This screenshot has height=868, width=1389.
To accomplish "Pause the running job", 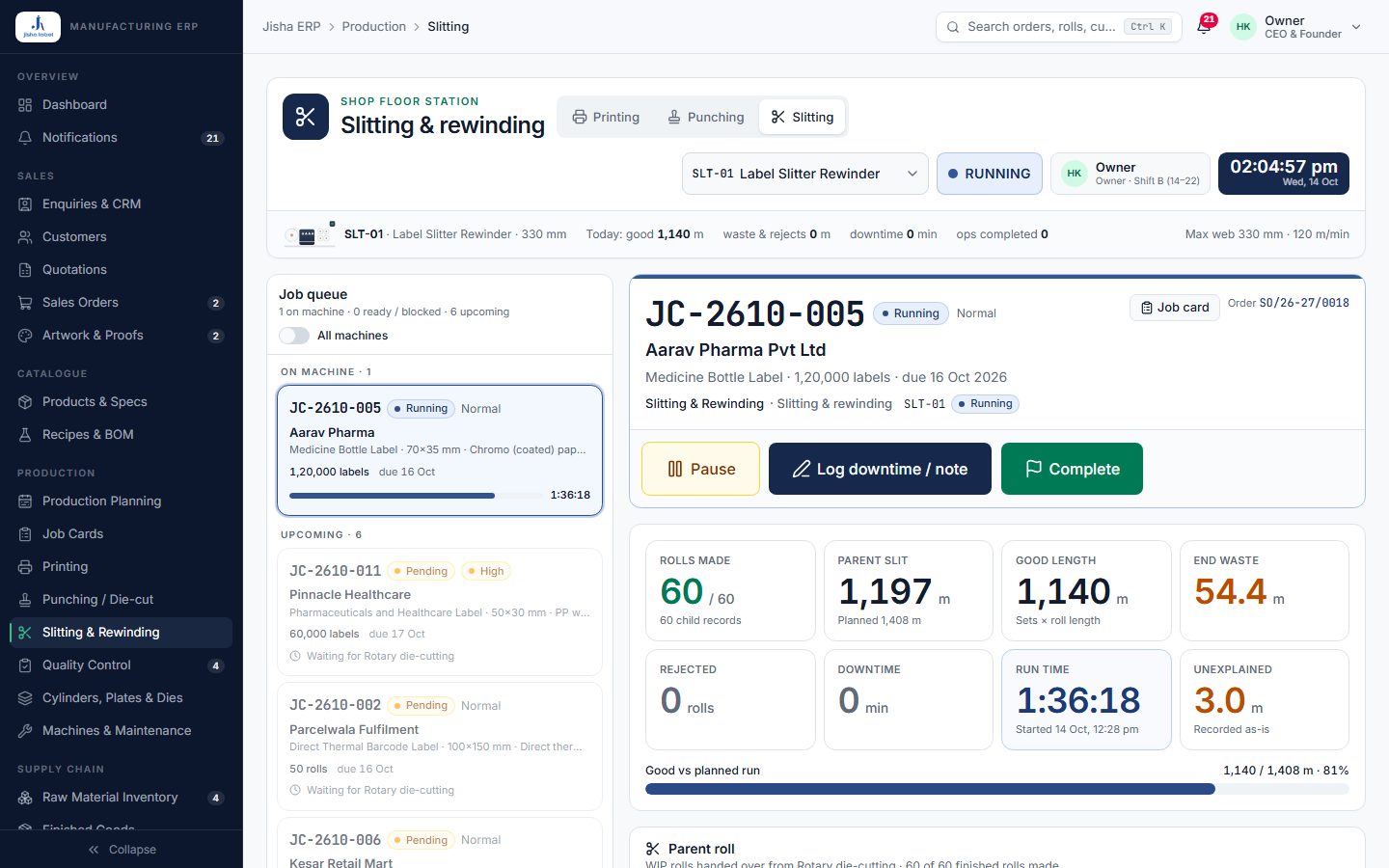I will (700, 469).
